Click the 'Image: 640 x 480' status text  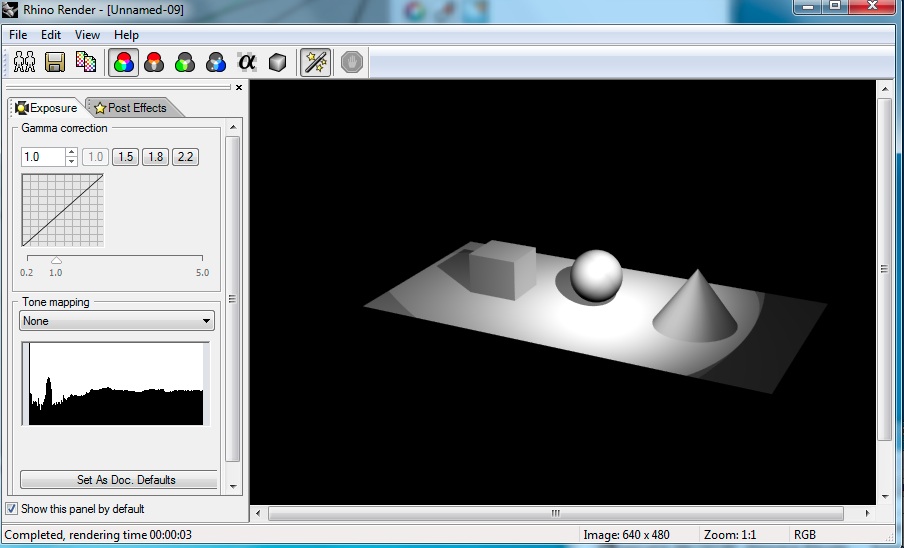point(626,535)
